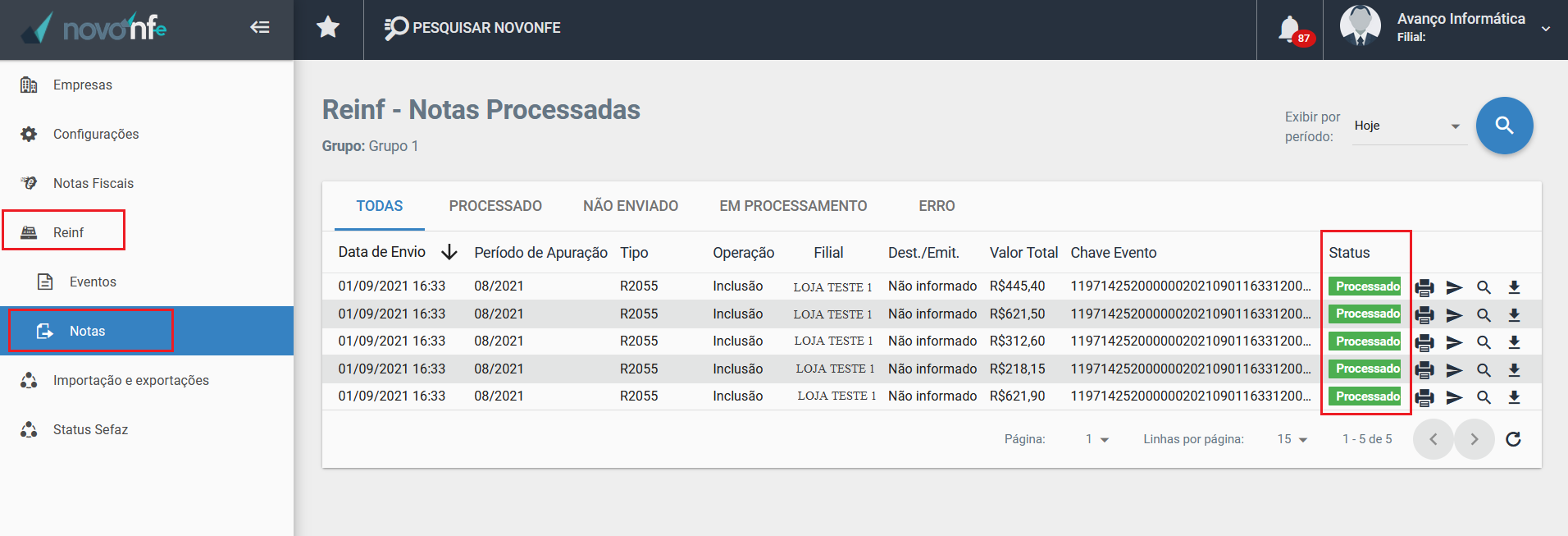Collapse the sidebar with the arrow icon
1568x536 pixels.
[x=260, y=28]
